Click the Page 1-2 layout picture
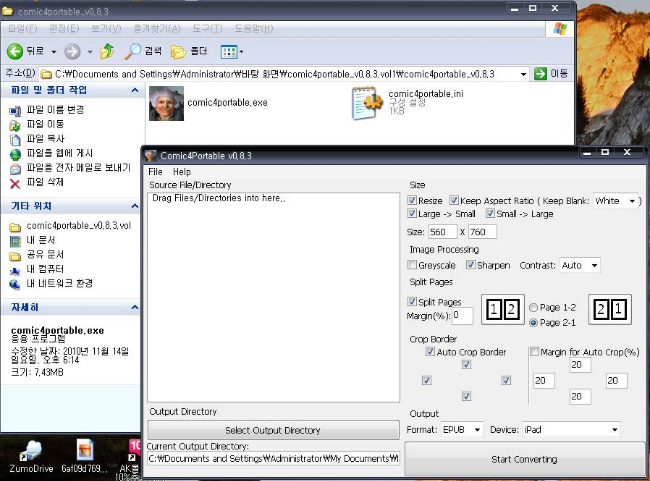Viewport: 650px width, 481px height. point(502,309)
